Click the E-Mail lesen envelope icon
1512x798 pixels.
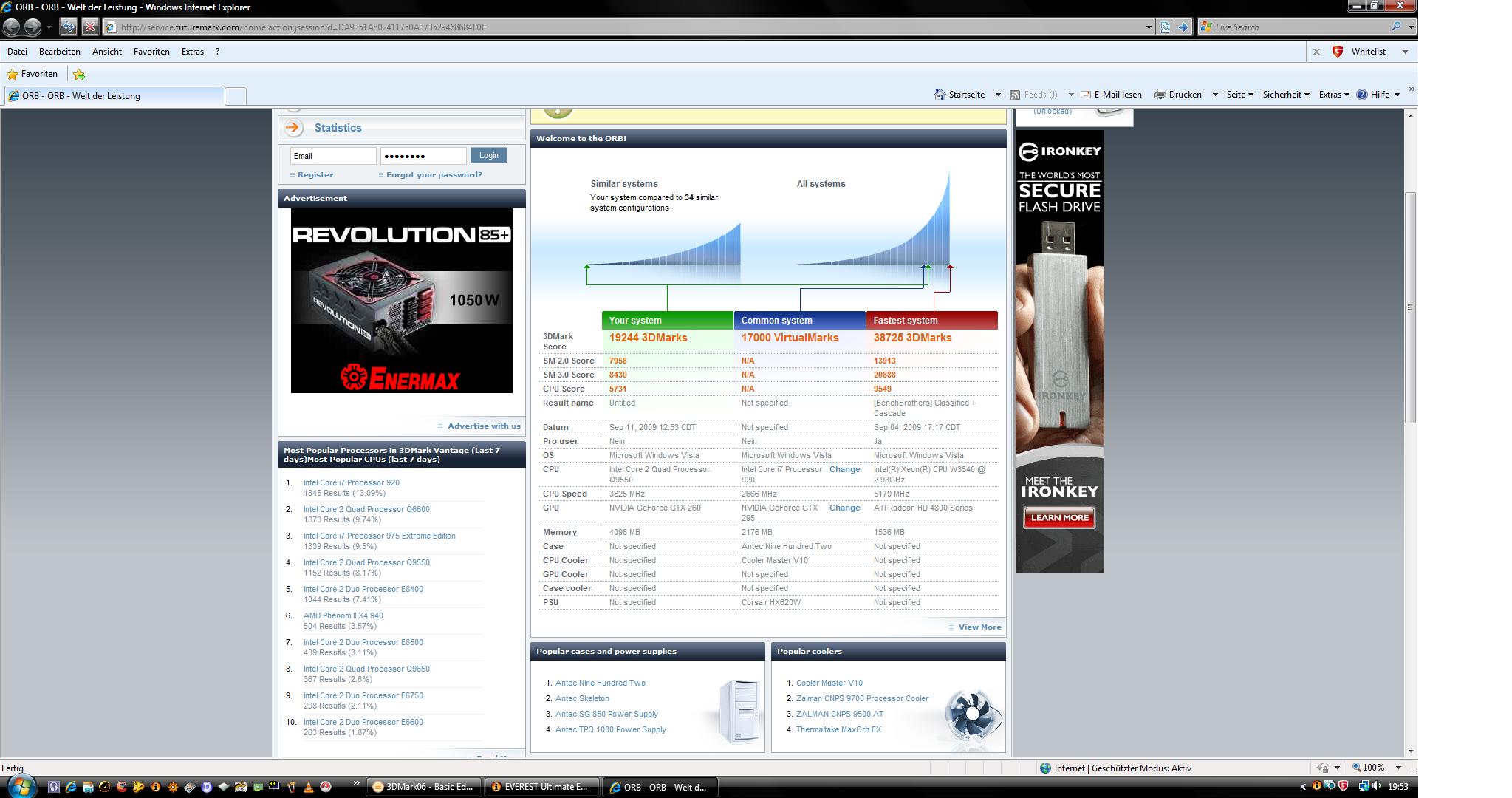tap(1086, 95)
